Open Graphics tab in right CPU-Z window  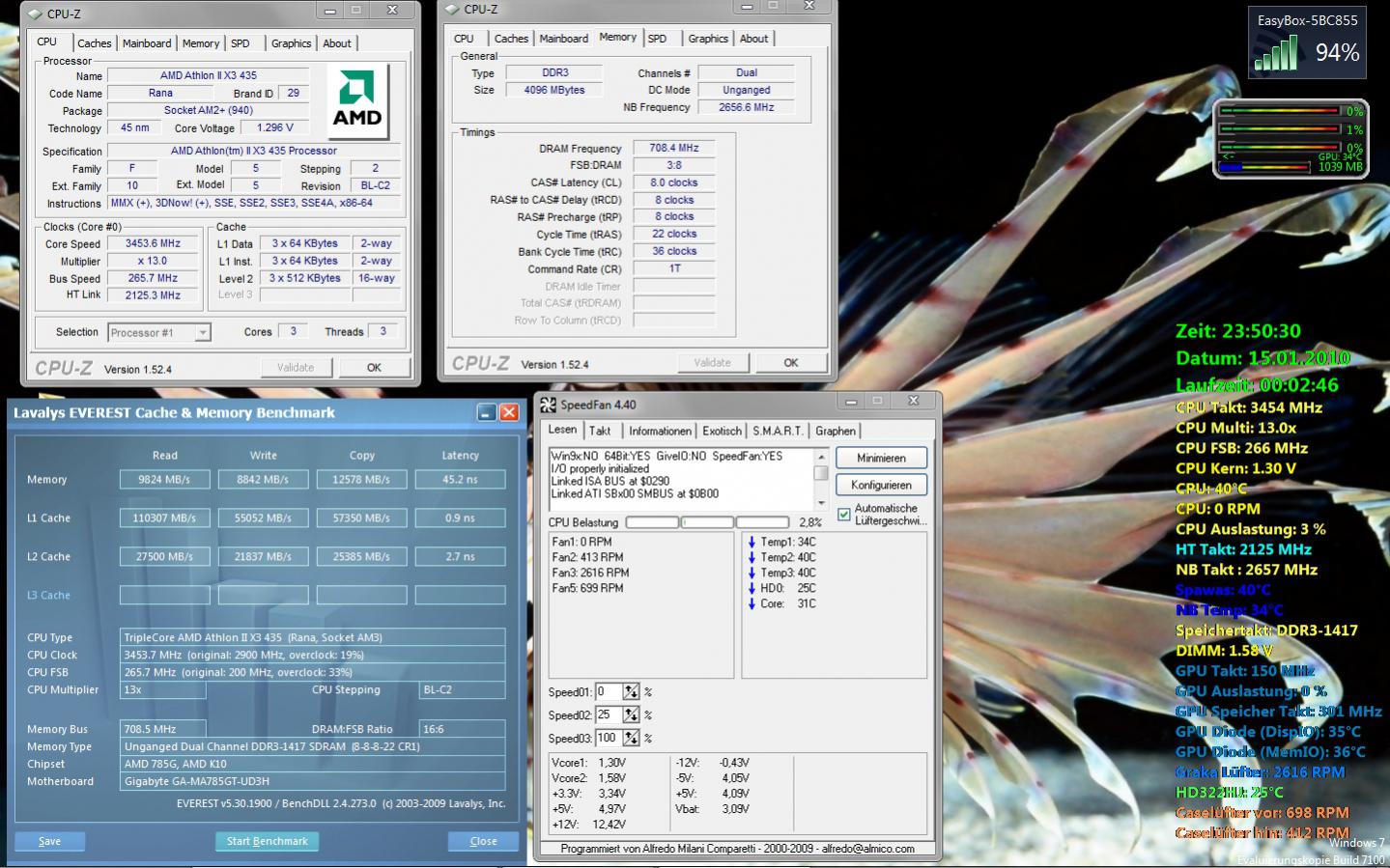(x=708, y=39)
